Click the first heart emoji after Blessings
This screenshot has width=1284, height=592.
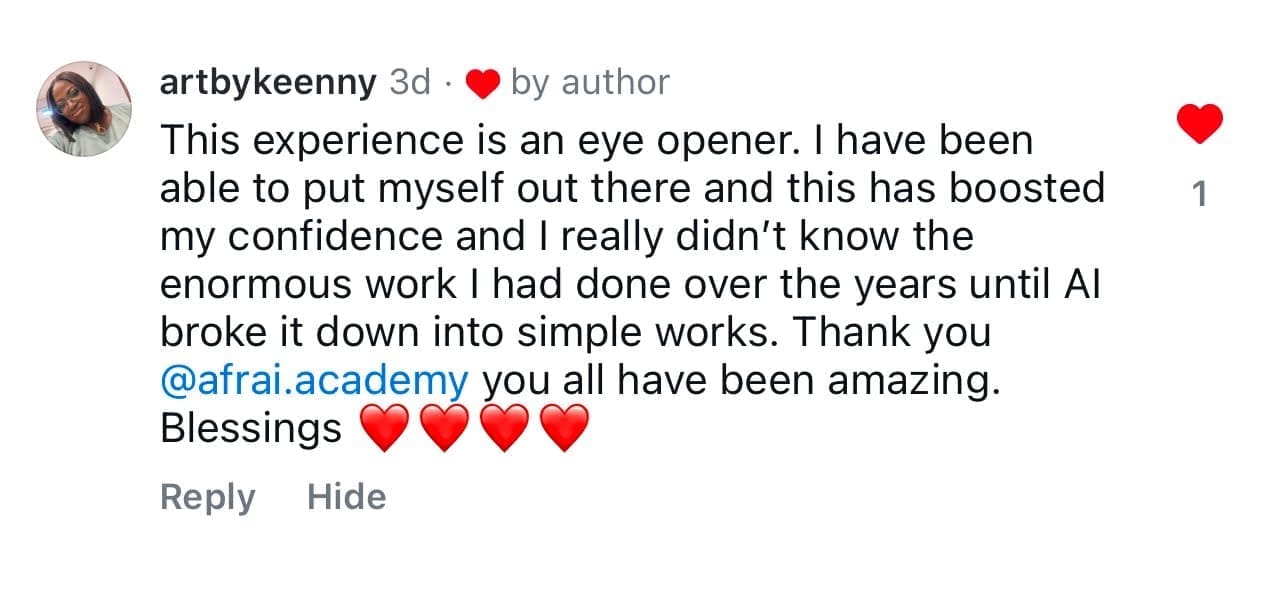pyautogui.click(x=383, y=431)
